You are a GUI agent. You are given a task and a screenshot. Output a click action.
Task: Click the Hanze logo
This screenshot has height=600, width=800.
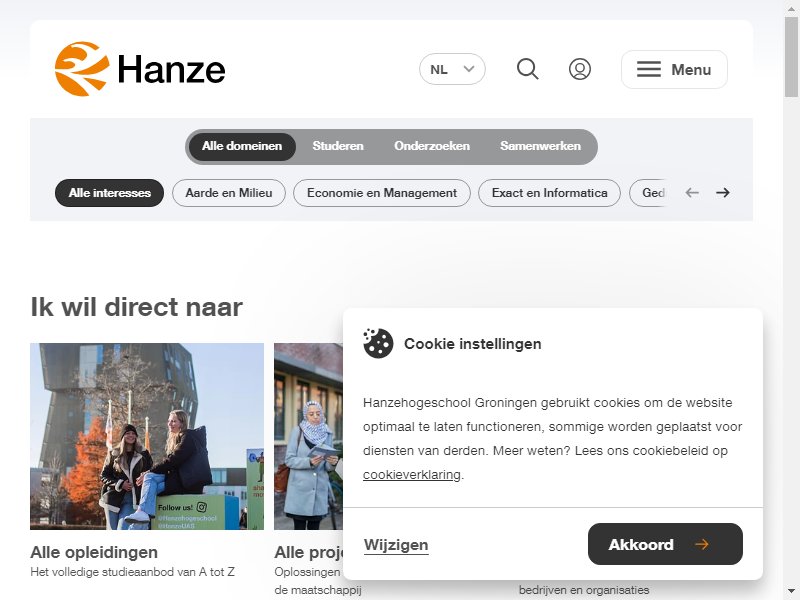[x=140, y=69]
